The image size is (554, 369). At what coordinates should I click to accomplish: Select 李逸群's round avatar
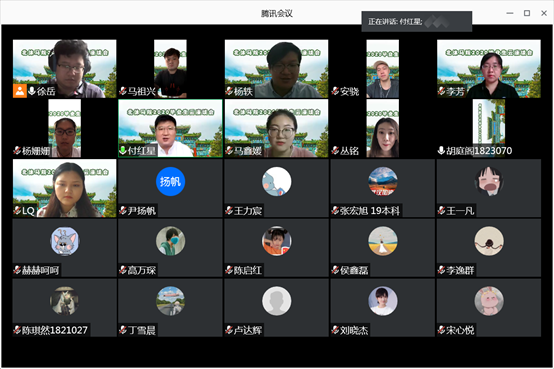pyautogui.click(x=489, y=241)
